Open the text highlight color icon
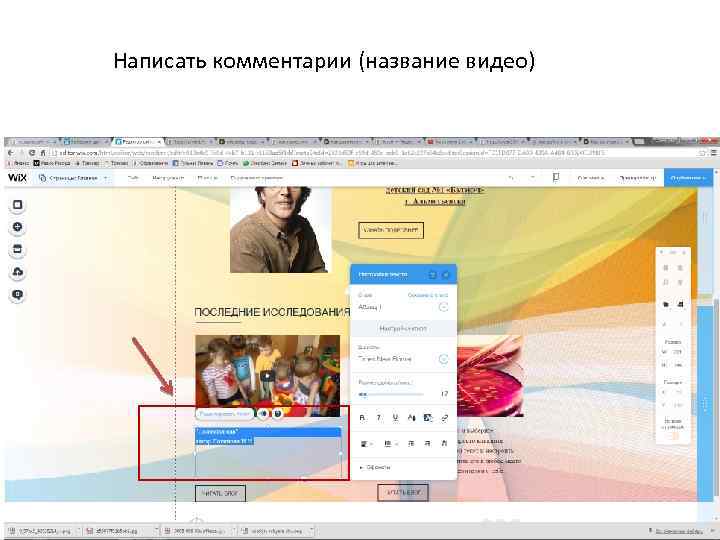720x540 pixels. coord(428,418)
